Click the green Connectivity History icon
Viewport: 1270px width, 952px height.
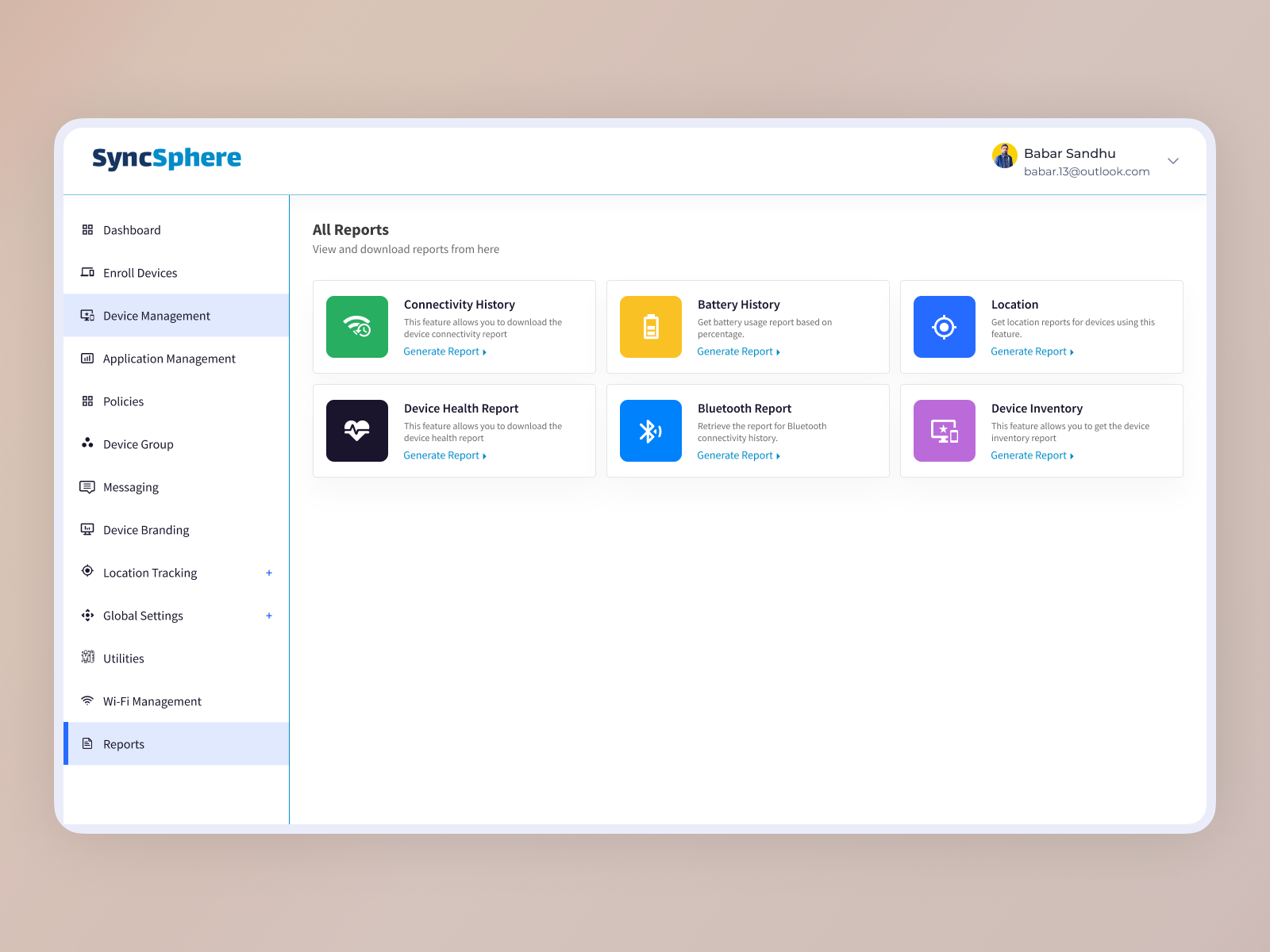click(x=356, y=327)
